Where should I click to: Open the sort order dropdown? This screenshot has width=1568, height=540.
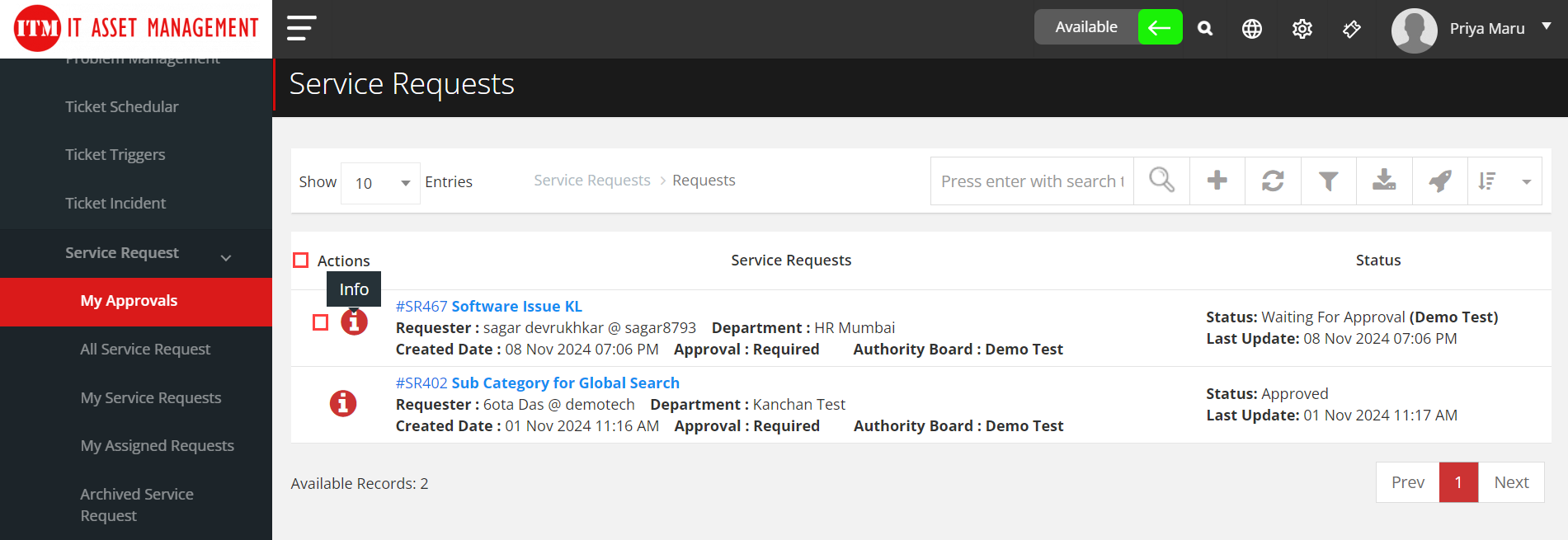coord(1504,181)
